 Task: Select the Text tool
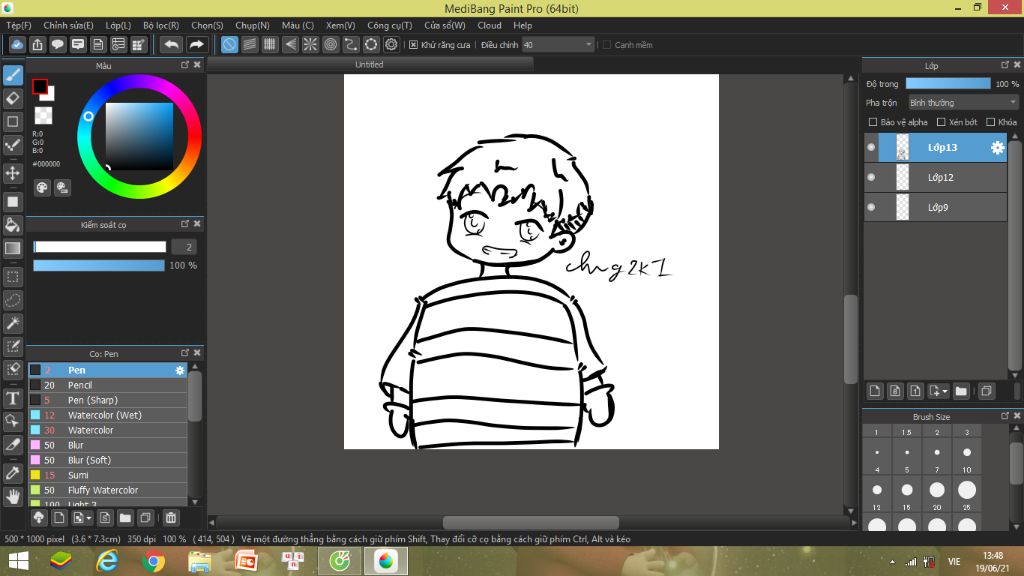coord(12,398)
